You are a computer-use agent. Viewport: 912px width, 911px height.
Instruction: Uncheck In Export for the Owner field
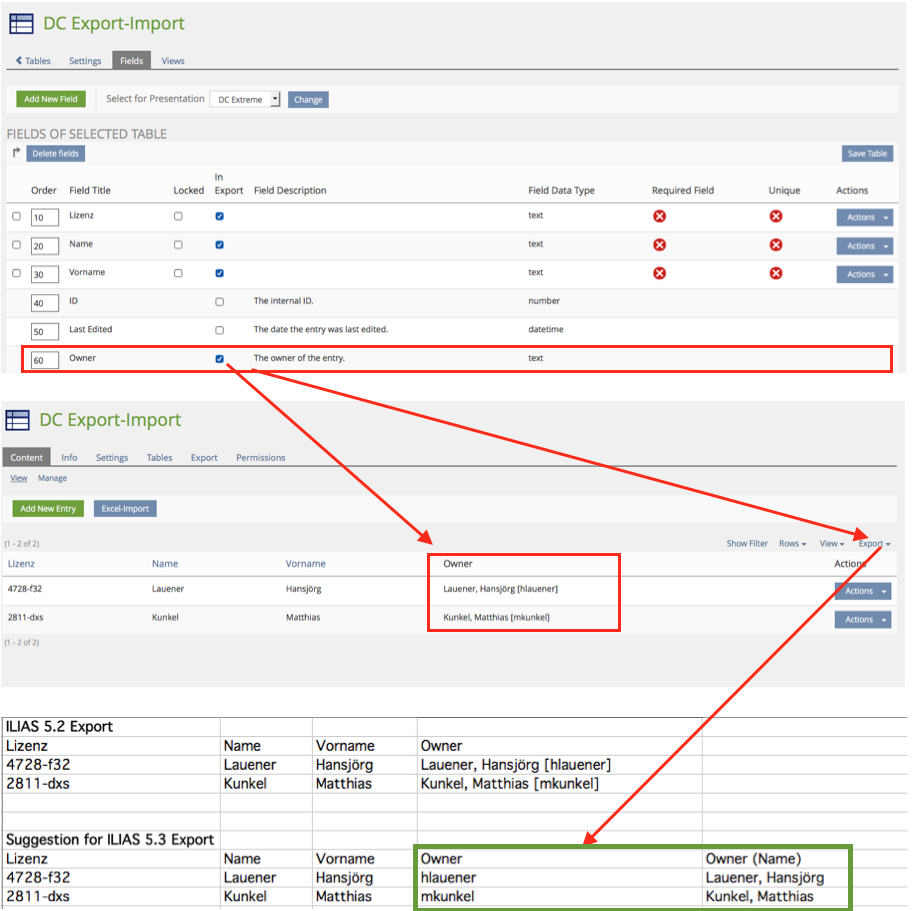tap(220, 359)
